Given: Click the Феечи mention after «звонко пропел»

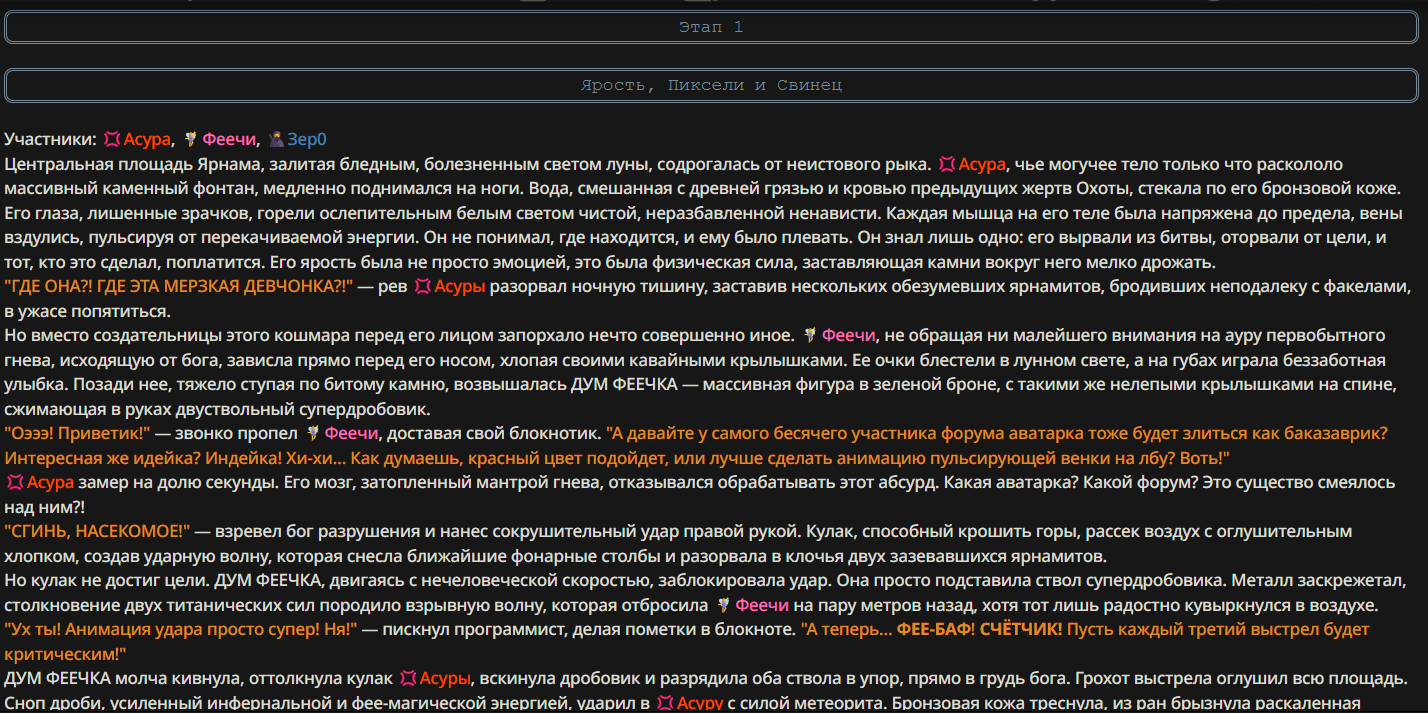Looking at the screenshot, I should tap(351, 433).
